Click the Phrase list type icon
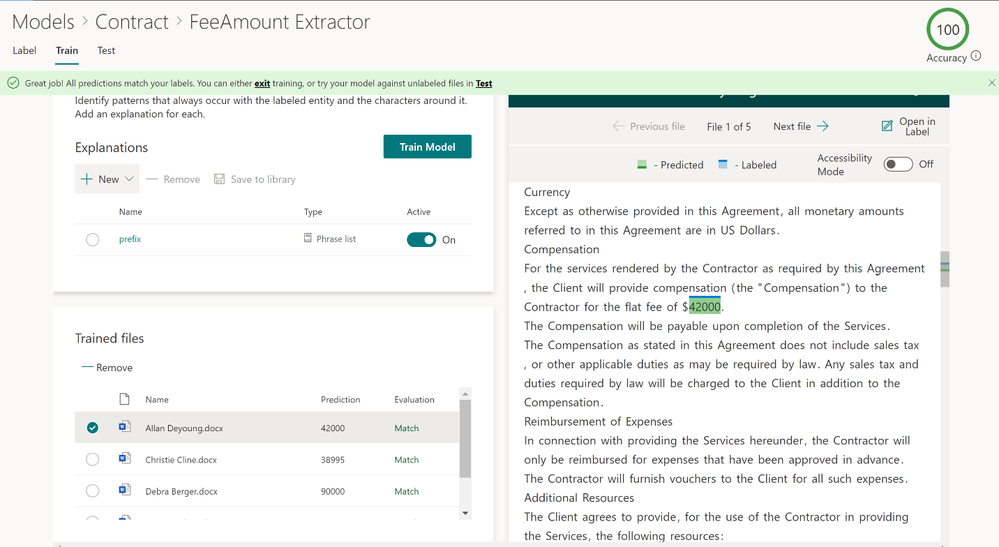Screen dimensions: 999x547 (x=308, y=238)
